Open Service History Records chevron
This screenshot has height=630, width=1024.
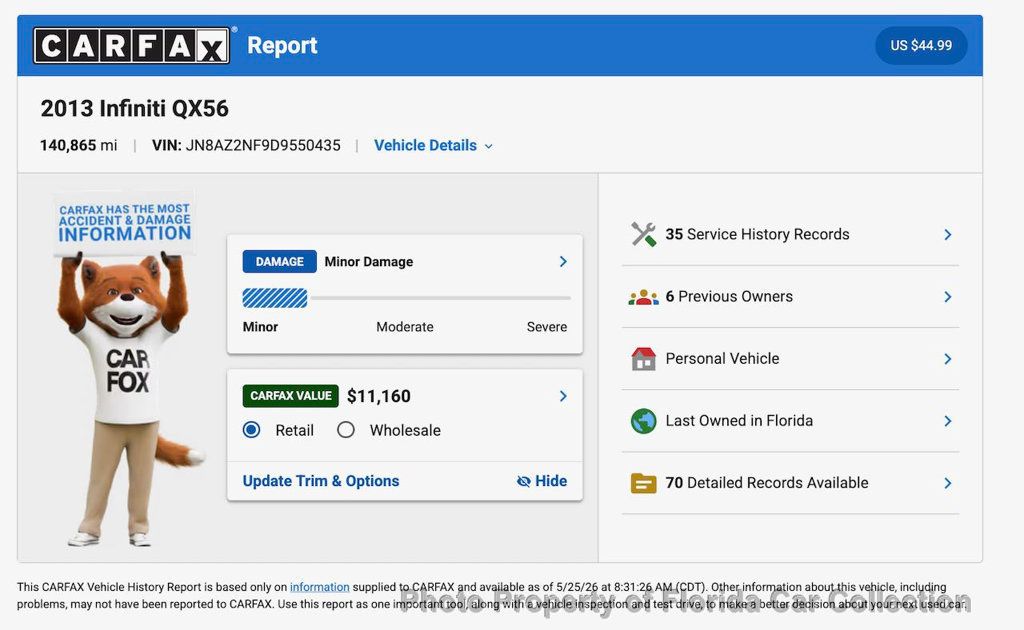[948, 234]
